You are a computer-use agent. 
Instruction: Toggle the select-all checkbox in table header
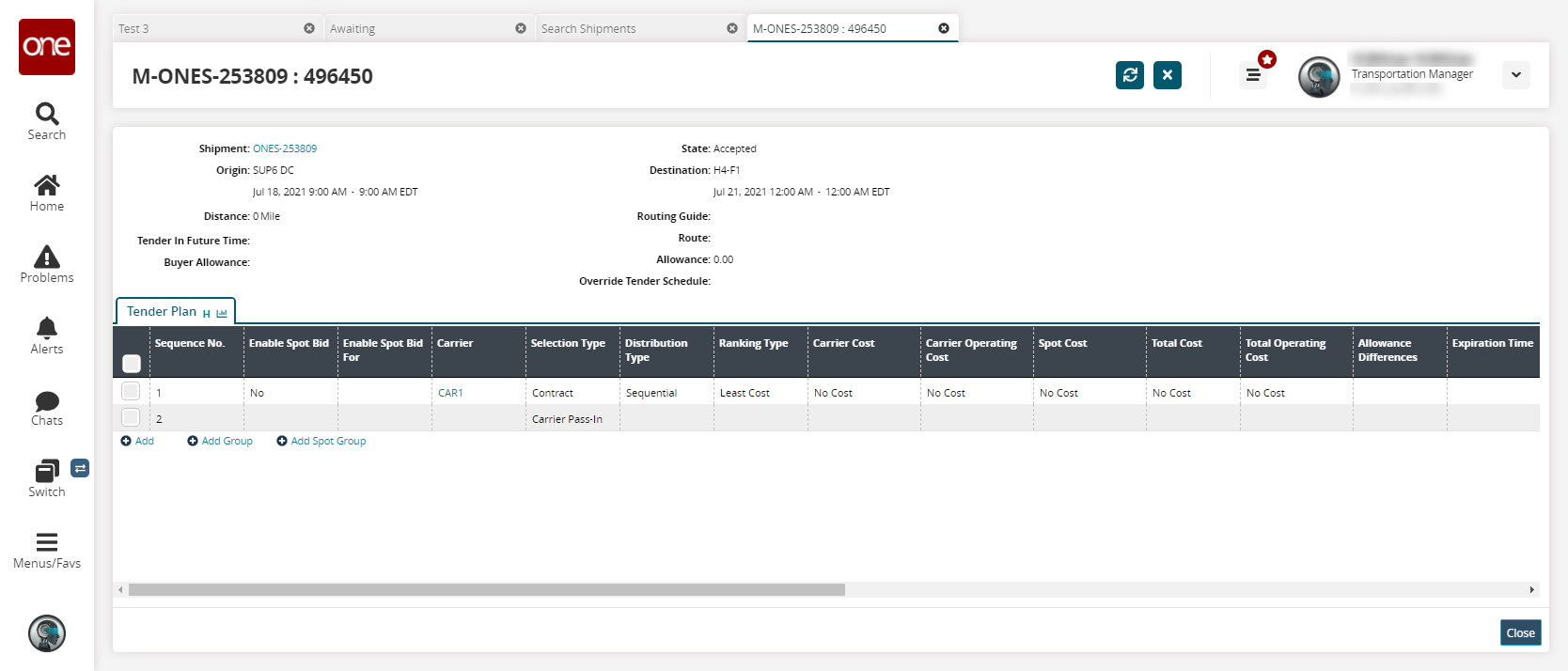(x=132, y=364)
